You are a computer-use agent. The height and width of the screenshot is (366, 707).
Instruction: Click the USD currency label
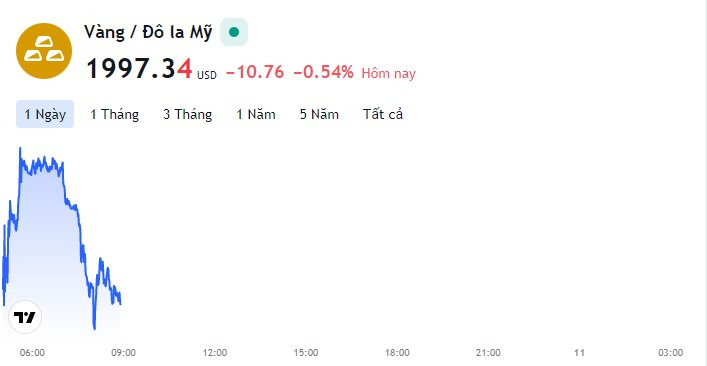tap(207, 76)
